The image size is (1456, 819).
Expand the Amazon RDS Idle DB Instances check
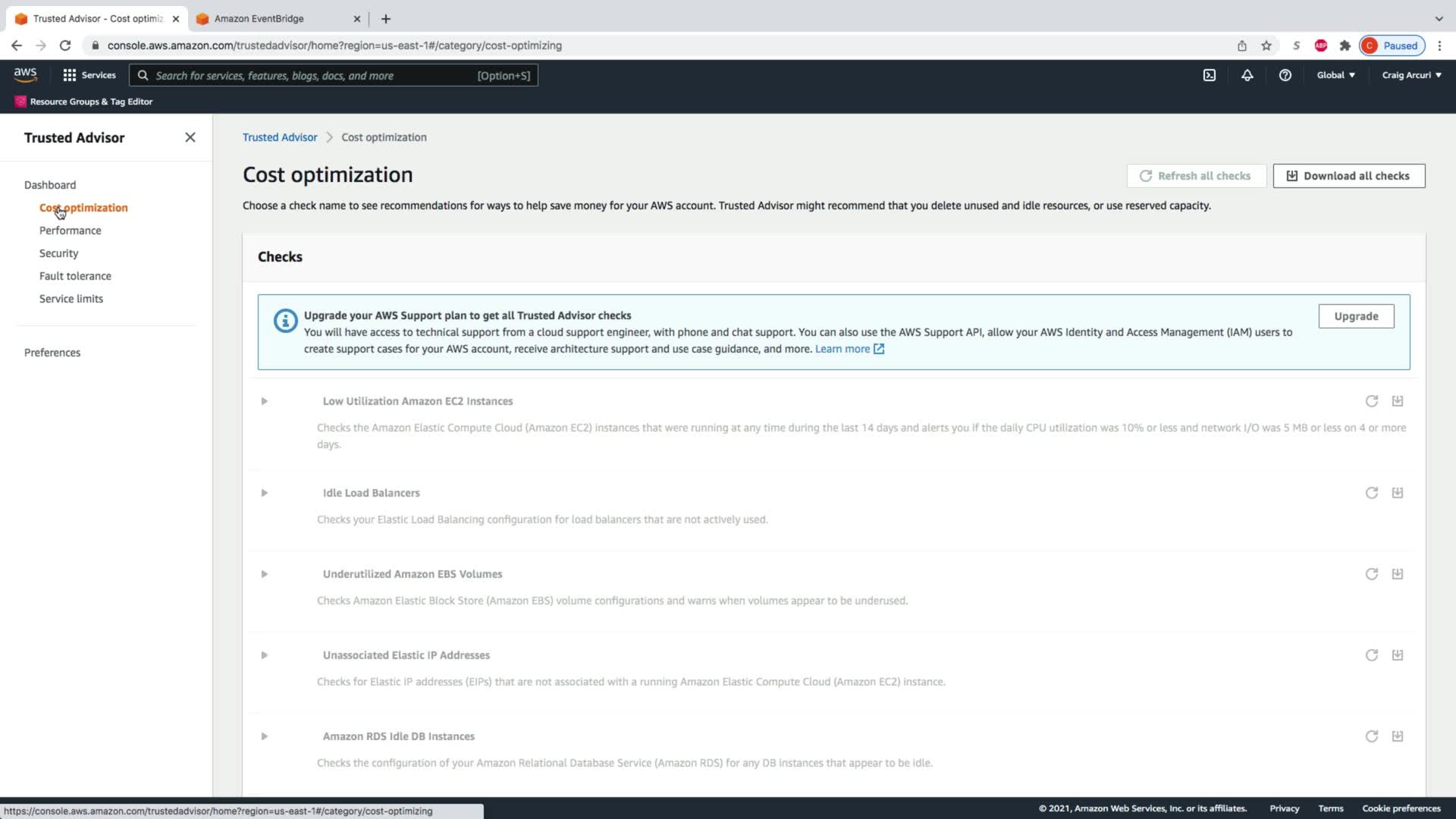click(x=264, y=736)
